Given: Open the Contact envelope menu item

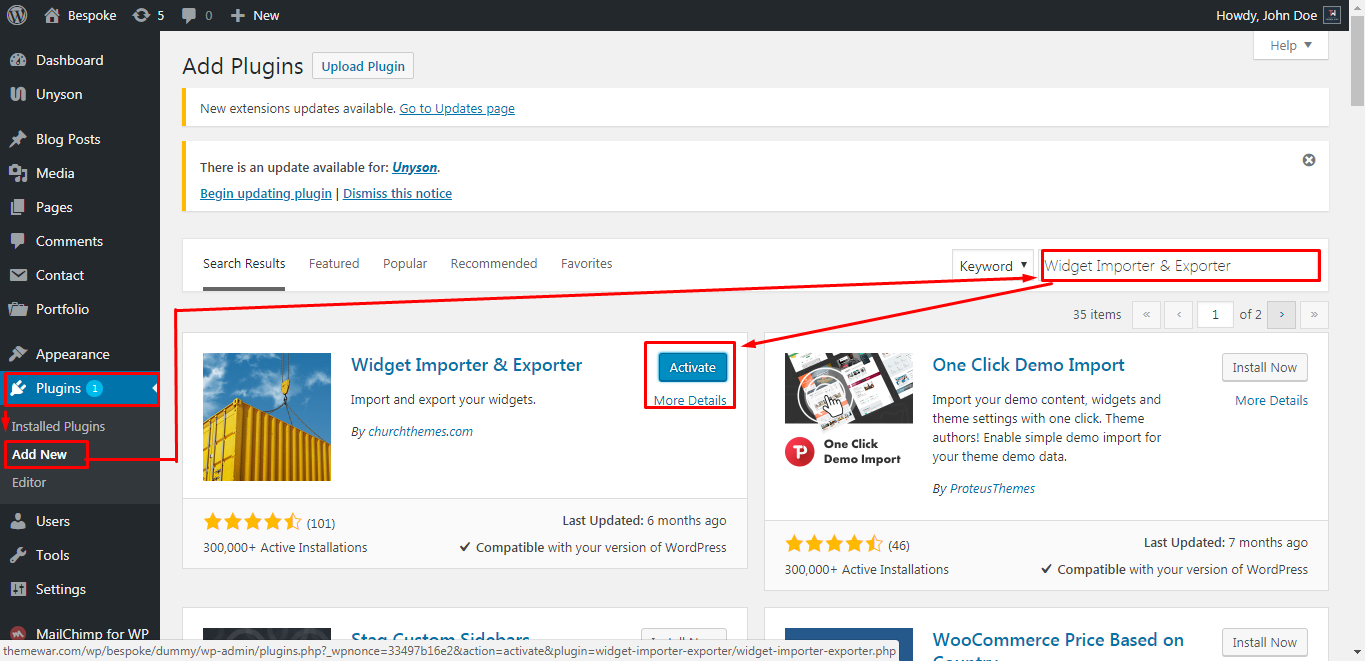Looking at the screenshot, I should (80, 275).
